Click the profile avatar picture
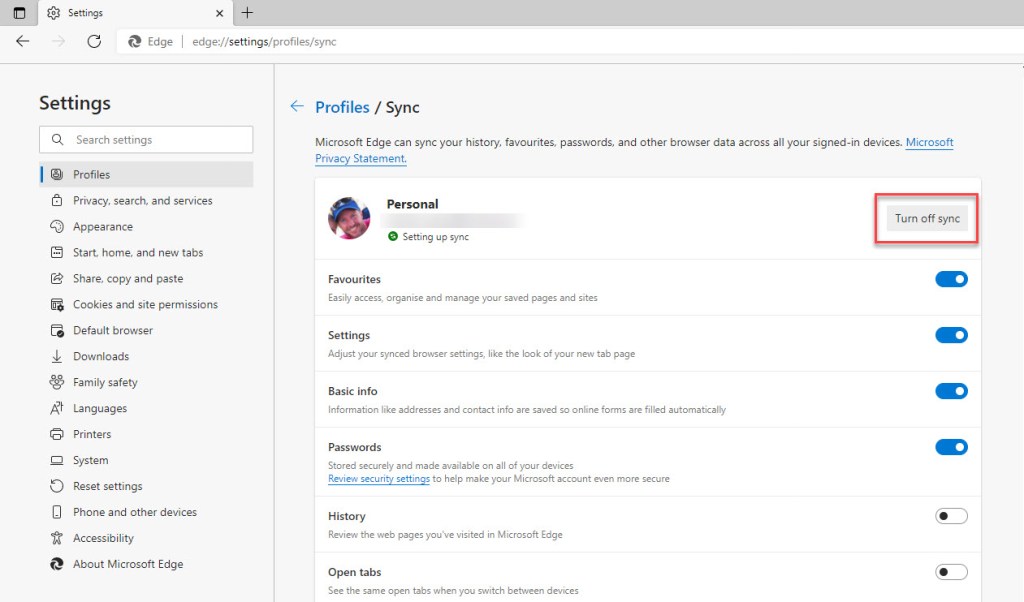 click(x=349, y=218)
